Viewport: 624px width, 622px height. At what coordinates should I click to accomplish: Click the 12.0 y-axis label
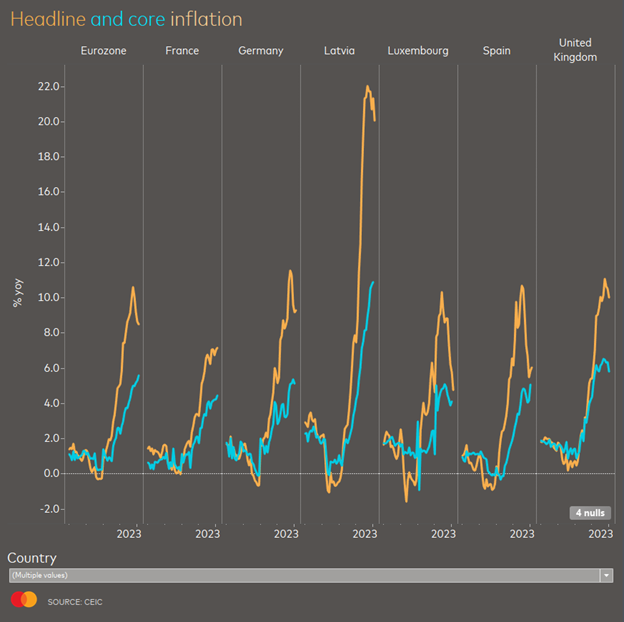49,263
